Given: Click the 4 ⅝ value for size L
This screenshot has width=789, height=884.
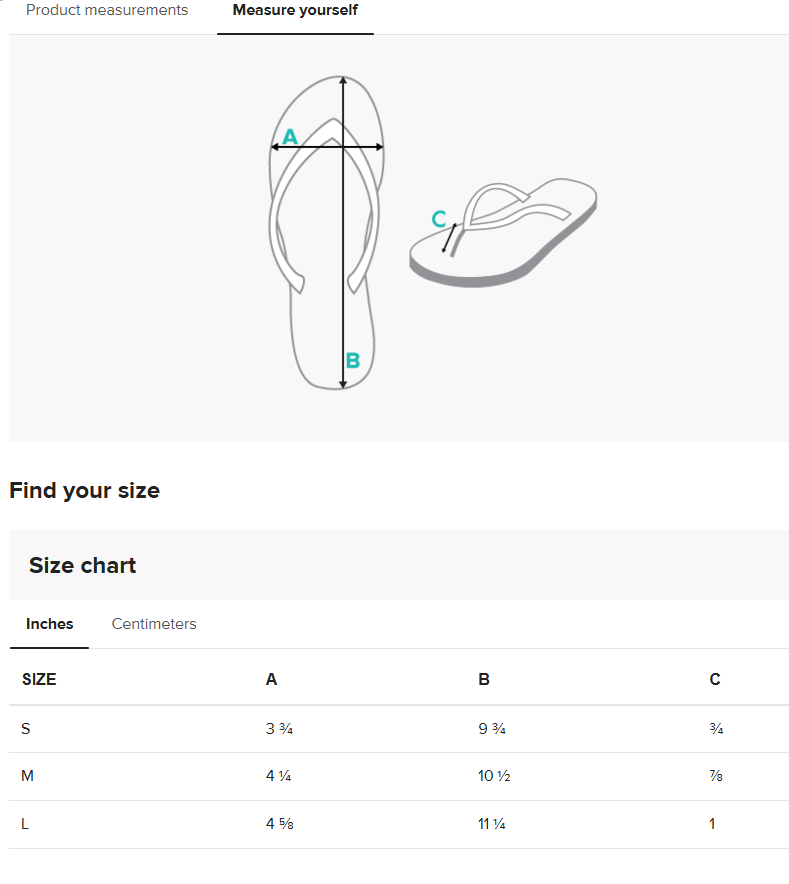Looking at the screenshot, I should tap(279, 824).
